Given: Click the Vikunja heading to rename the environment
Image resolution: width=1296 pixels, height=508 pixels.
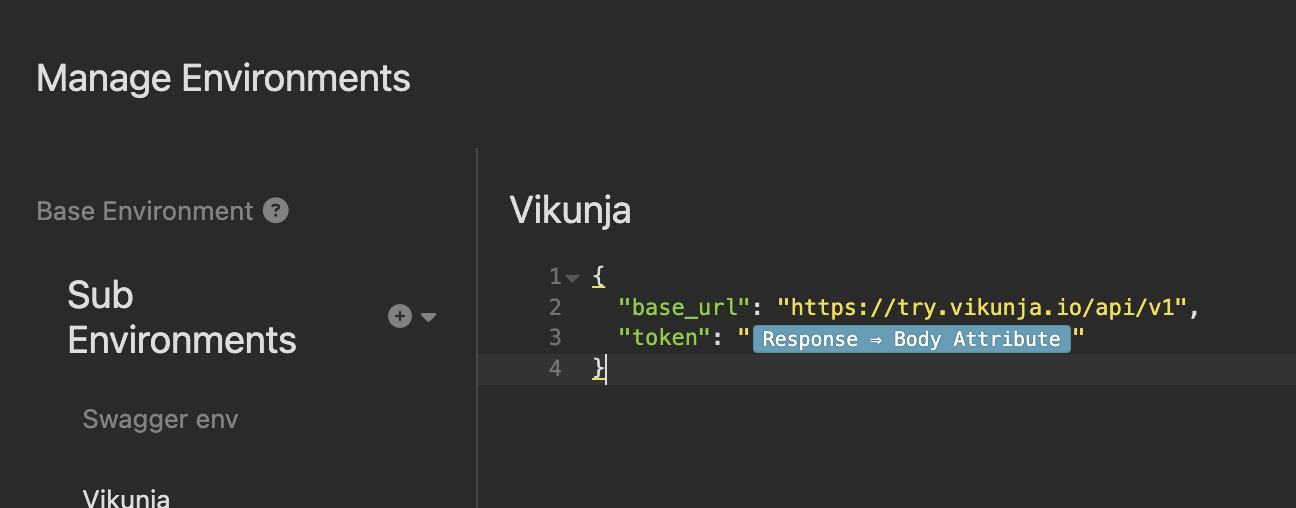Looking at the screenshot, I should point(570,210).
